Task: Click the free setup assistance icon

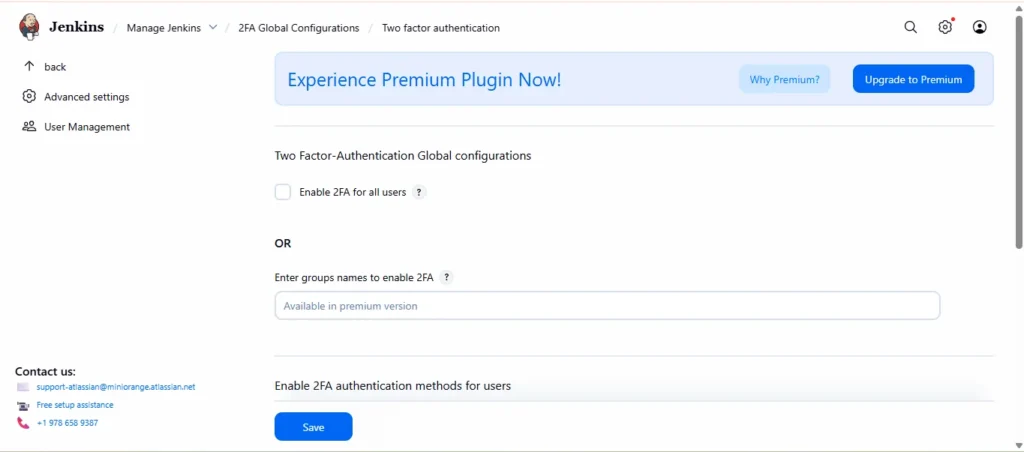Action: (23, 405)
